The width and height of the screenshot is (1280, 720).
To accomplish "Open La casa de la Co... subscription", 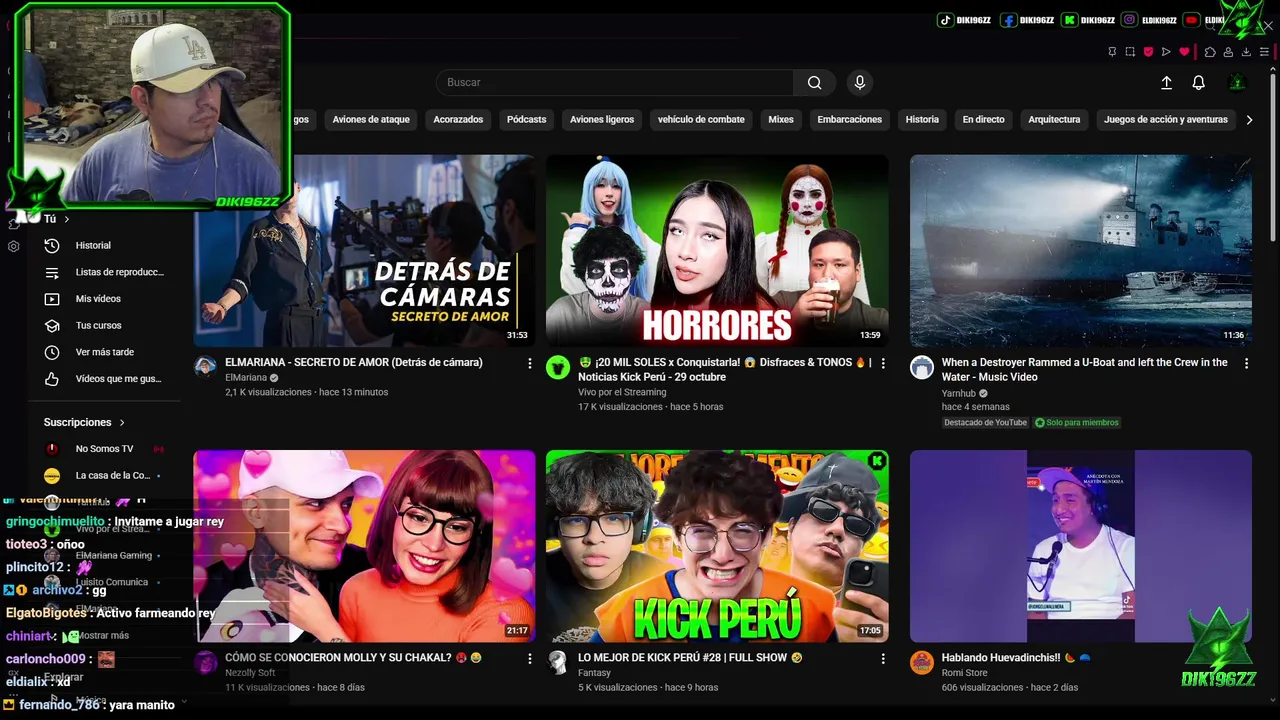I will 104,476.
